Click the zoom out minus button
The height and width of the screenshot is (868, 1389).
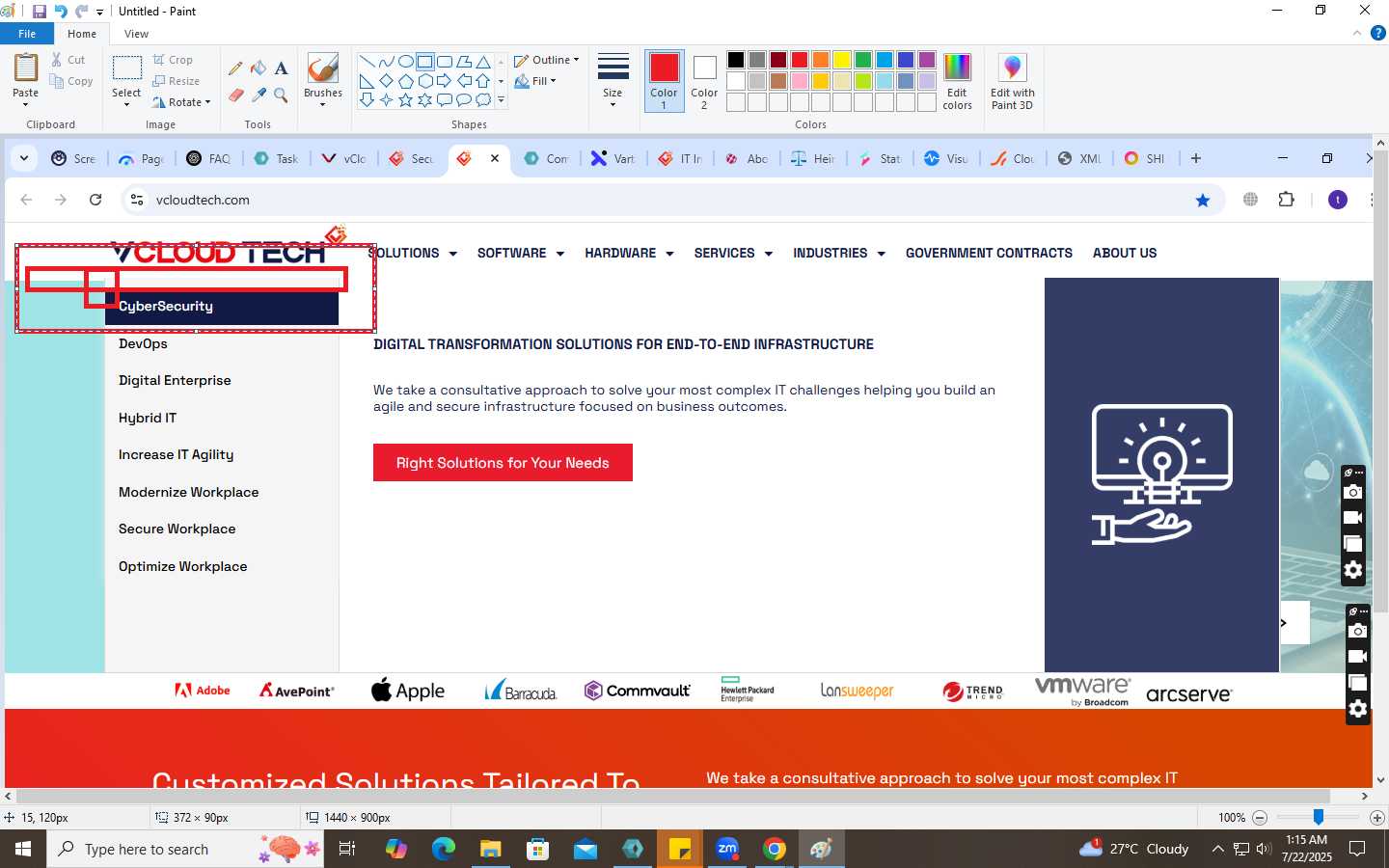(x=1259, y=817)
